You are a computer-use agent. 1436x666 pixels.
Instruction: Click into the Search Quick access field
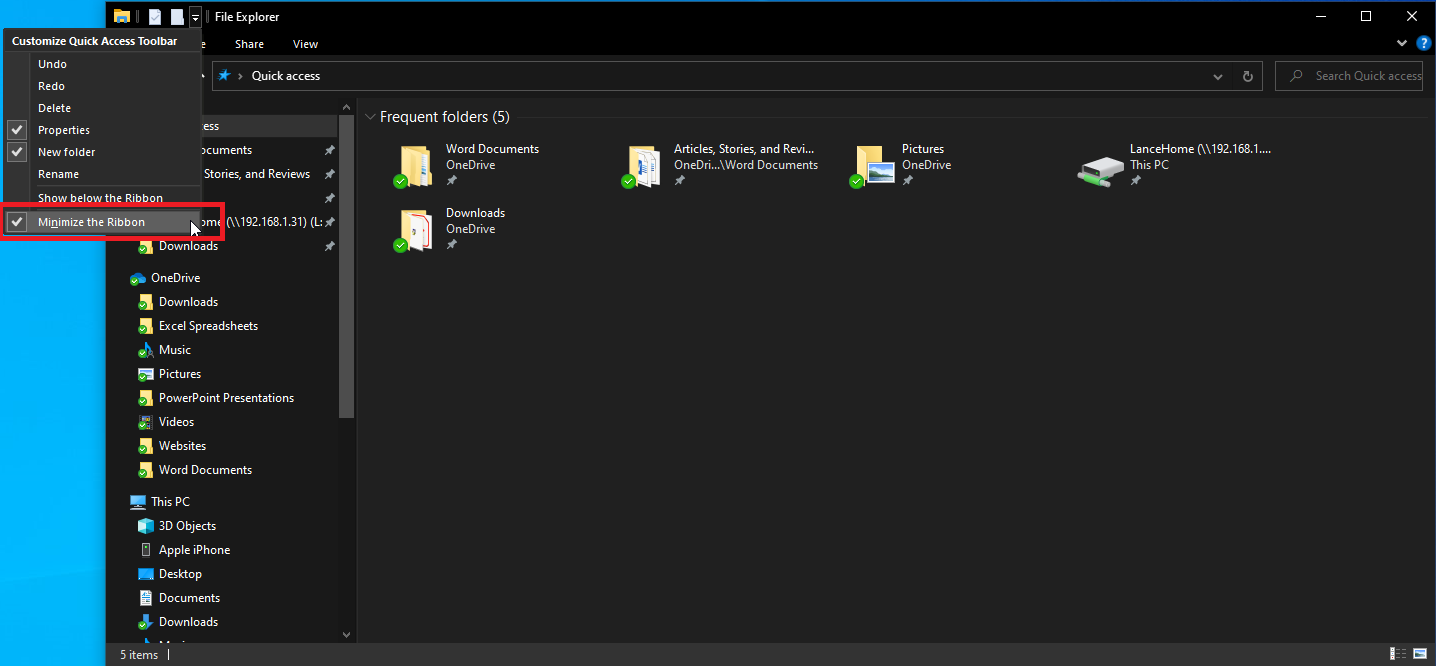(1349, 76)
